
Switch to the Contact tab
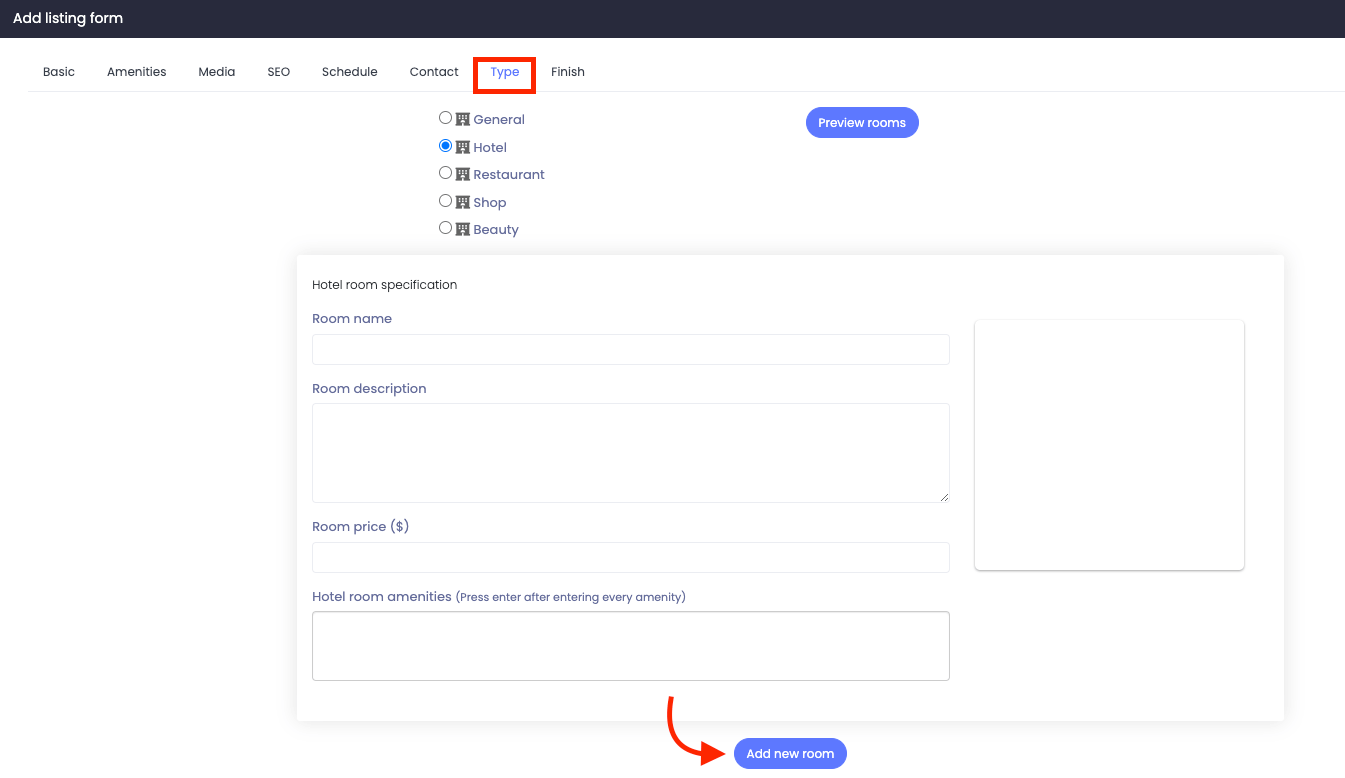pos(434,72)
